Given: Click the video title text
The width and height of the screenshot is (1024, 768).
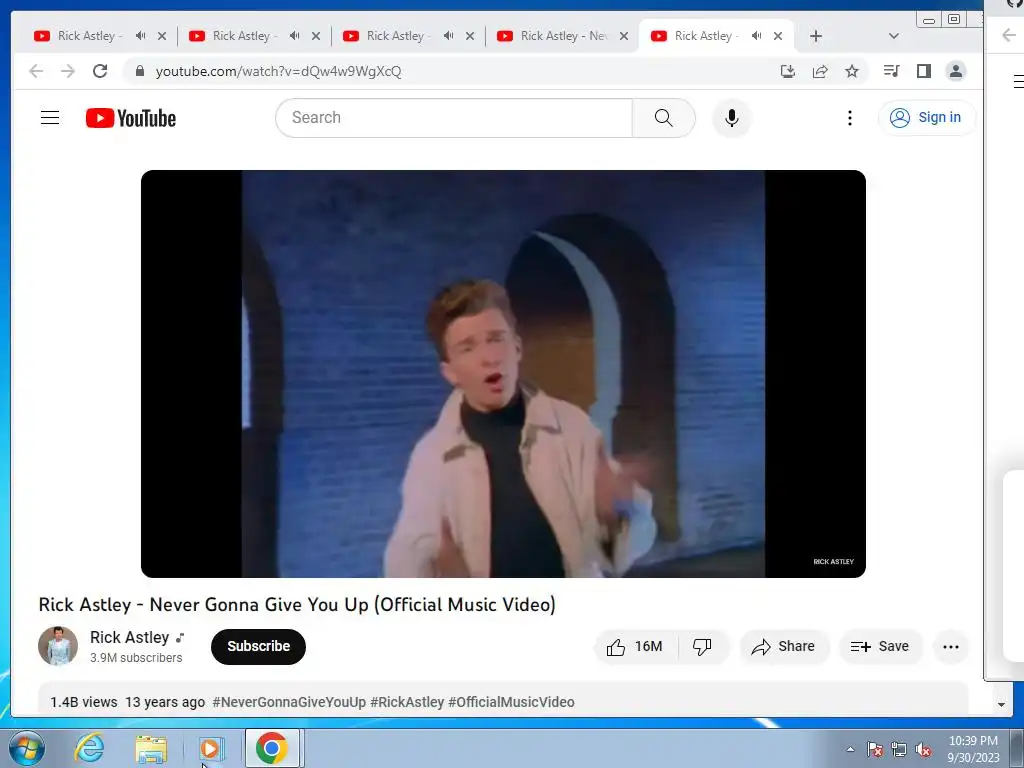Looking at the screenshot, I should pyautogui.click(x=297, y=605).
